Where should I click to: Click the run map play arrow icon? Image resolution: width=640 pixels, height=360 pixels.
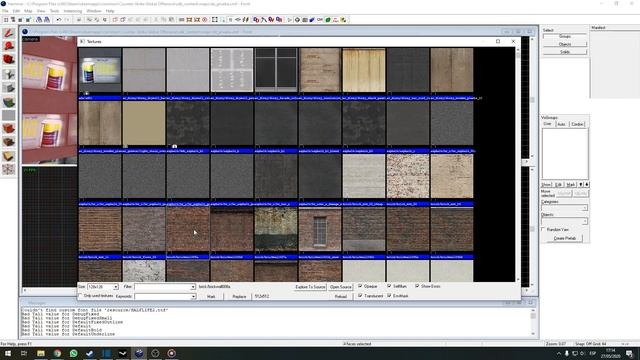289,20
